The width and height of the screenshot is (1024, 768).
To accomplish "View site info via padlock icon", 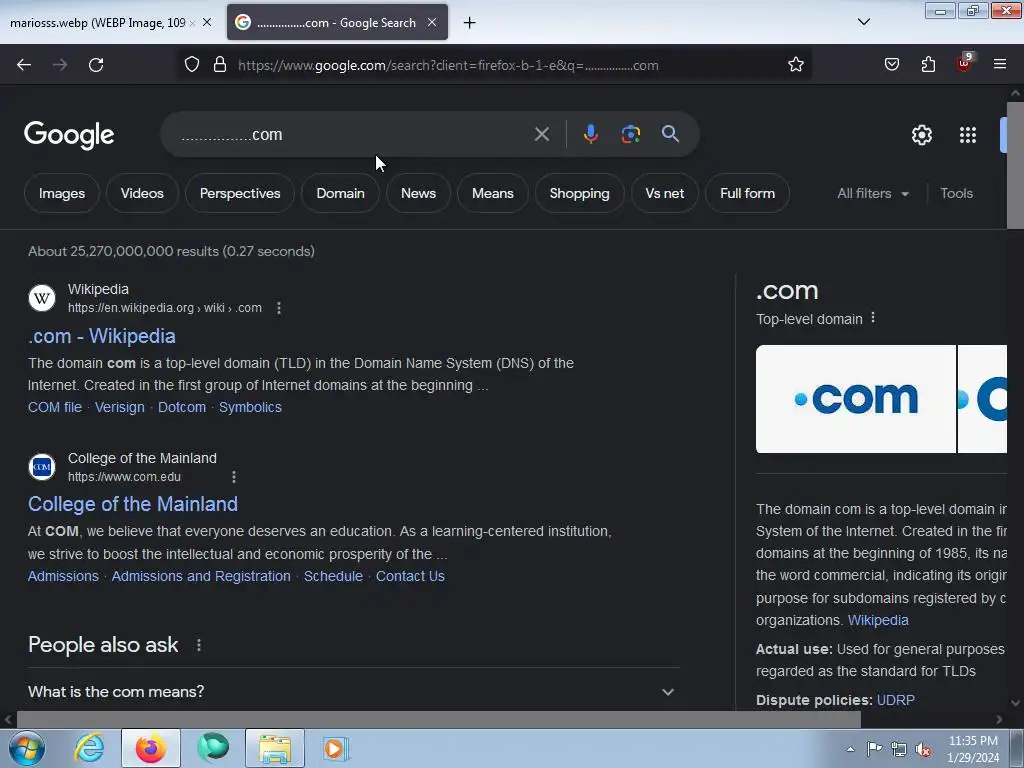I will [x=220, y=65].
